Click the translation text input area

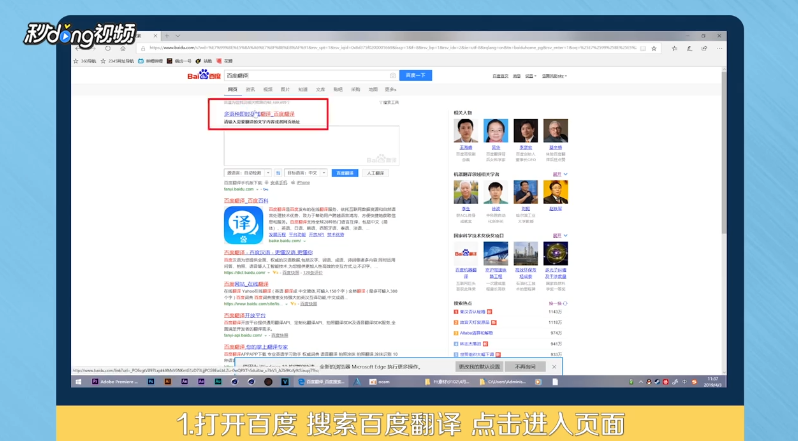[x=311, y=145]
